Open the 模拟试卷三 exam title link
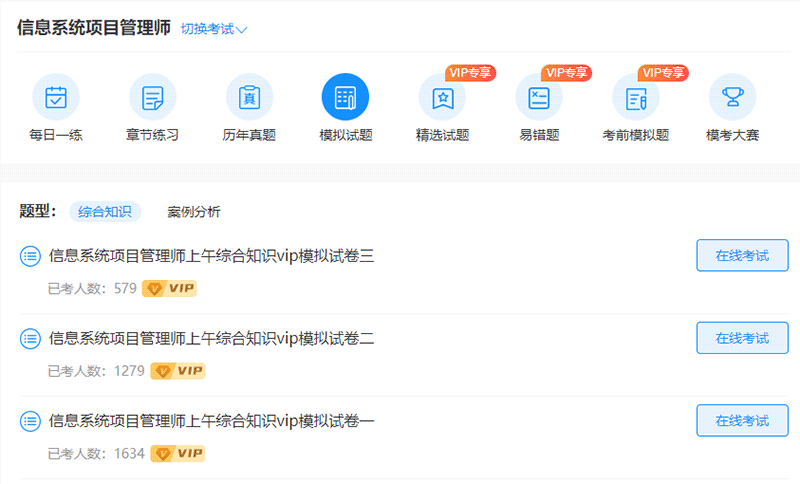 click(x=211, y=256)
